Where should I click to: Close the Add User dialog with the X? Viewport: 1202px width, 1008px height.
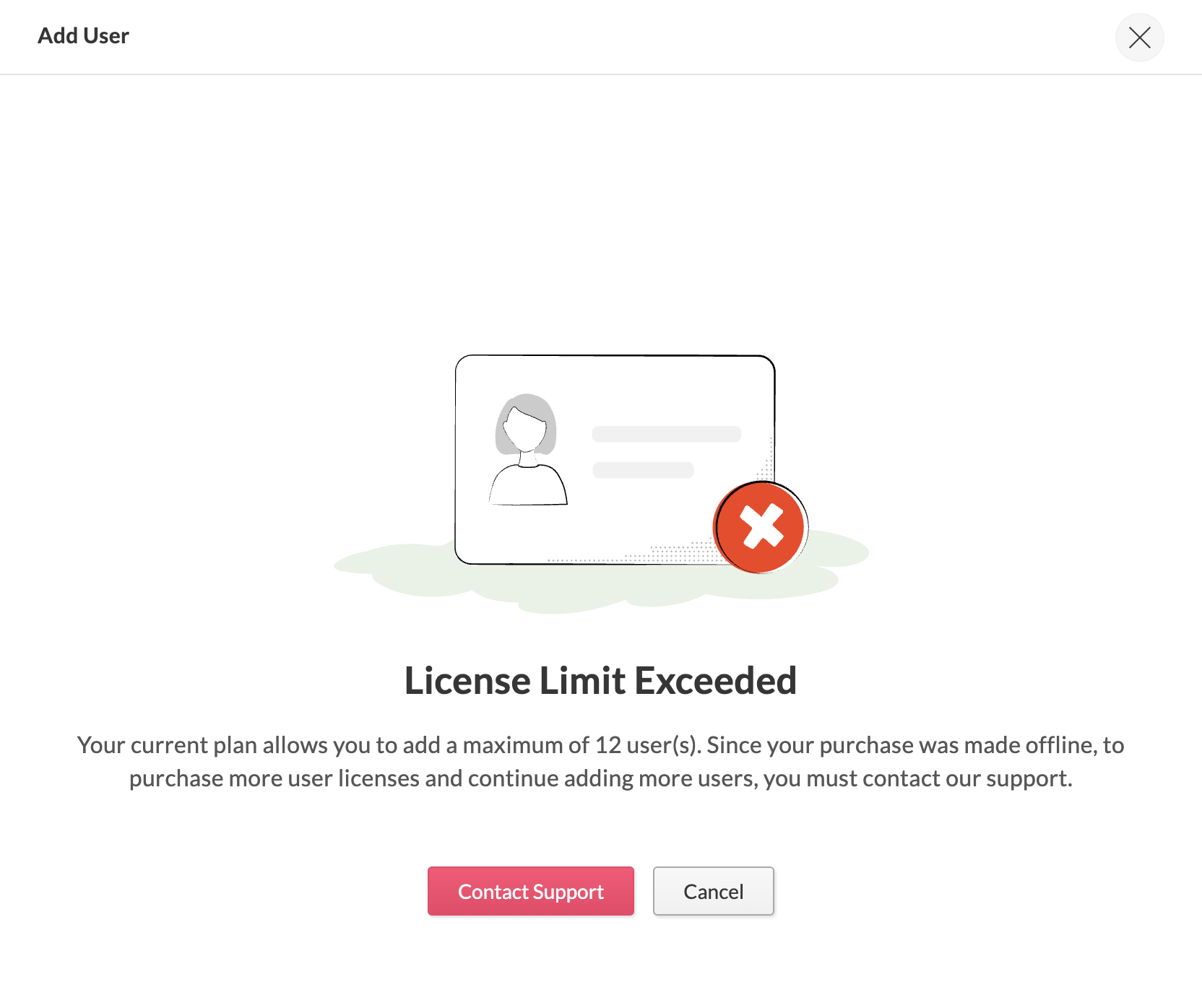[x=1139, y=38]
